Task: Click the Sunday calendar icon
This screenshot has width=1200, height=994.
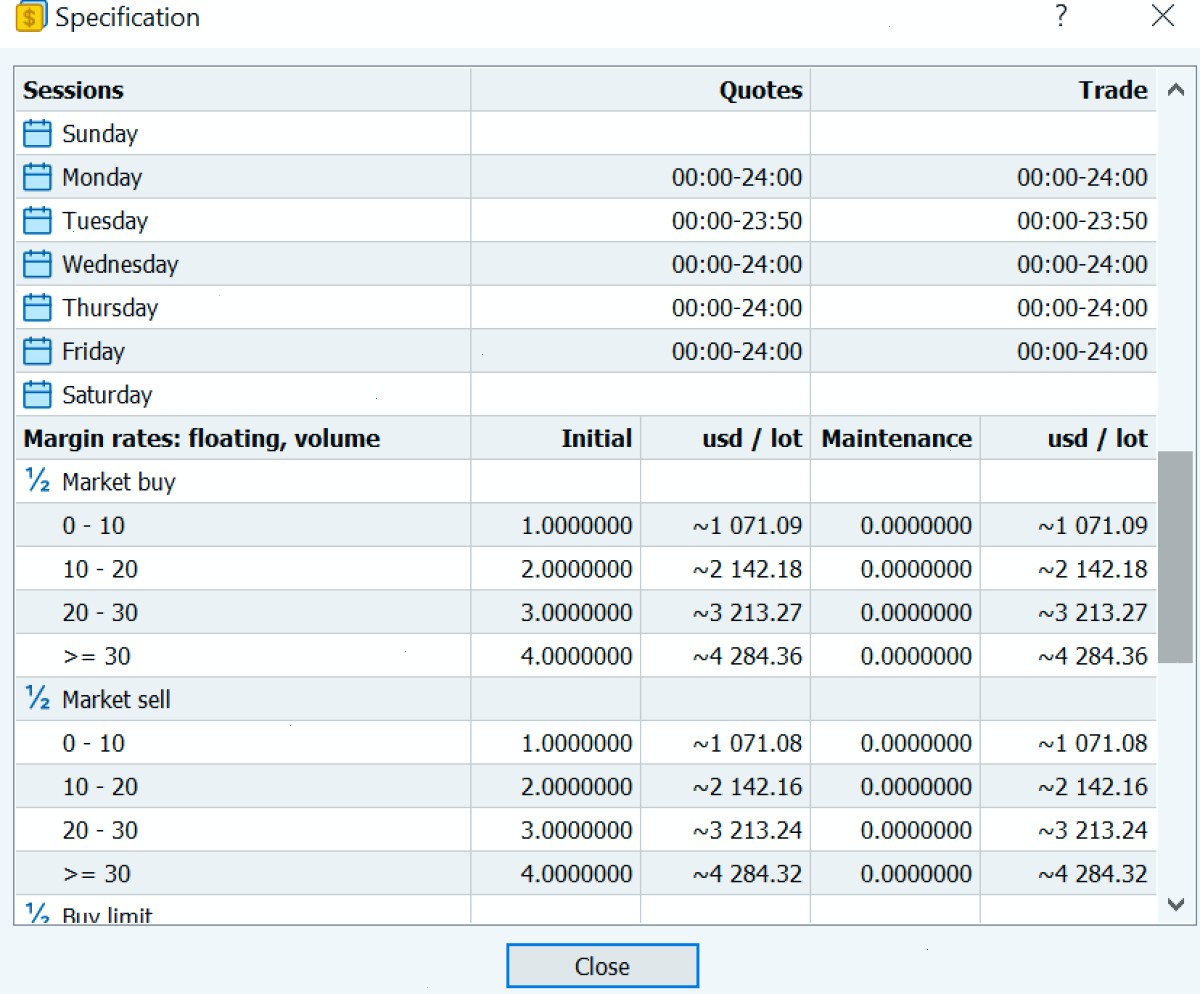Action: click(37, 133)
